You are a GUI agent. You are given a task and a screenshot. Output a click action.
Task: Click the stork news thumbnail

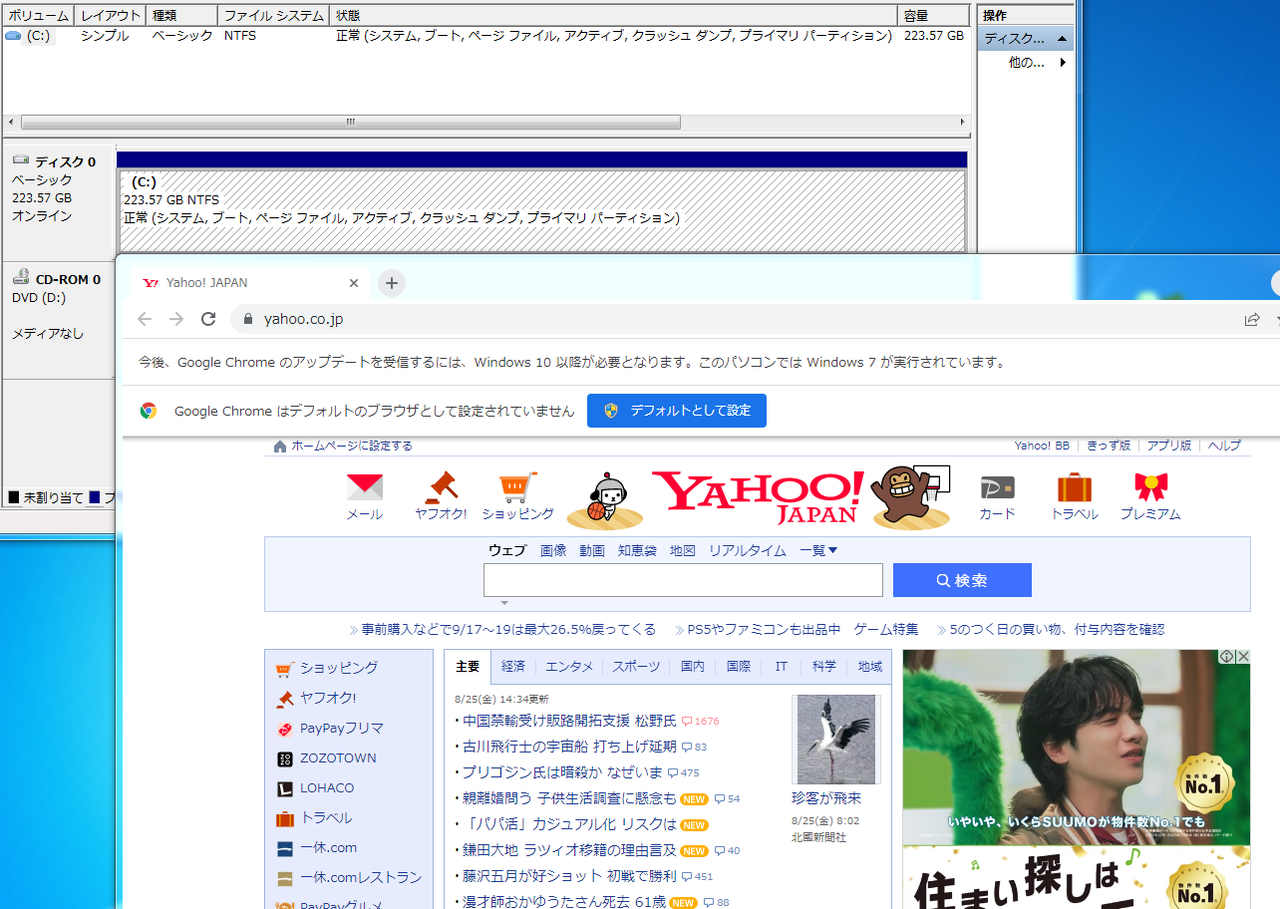(837, 740)
